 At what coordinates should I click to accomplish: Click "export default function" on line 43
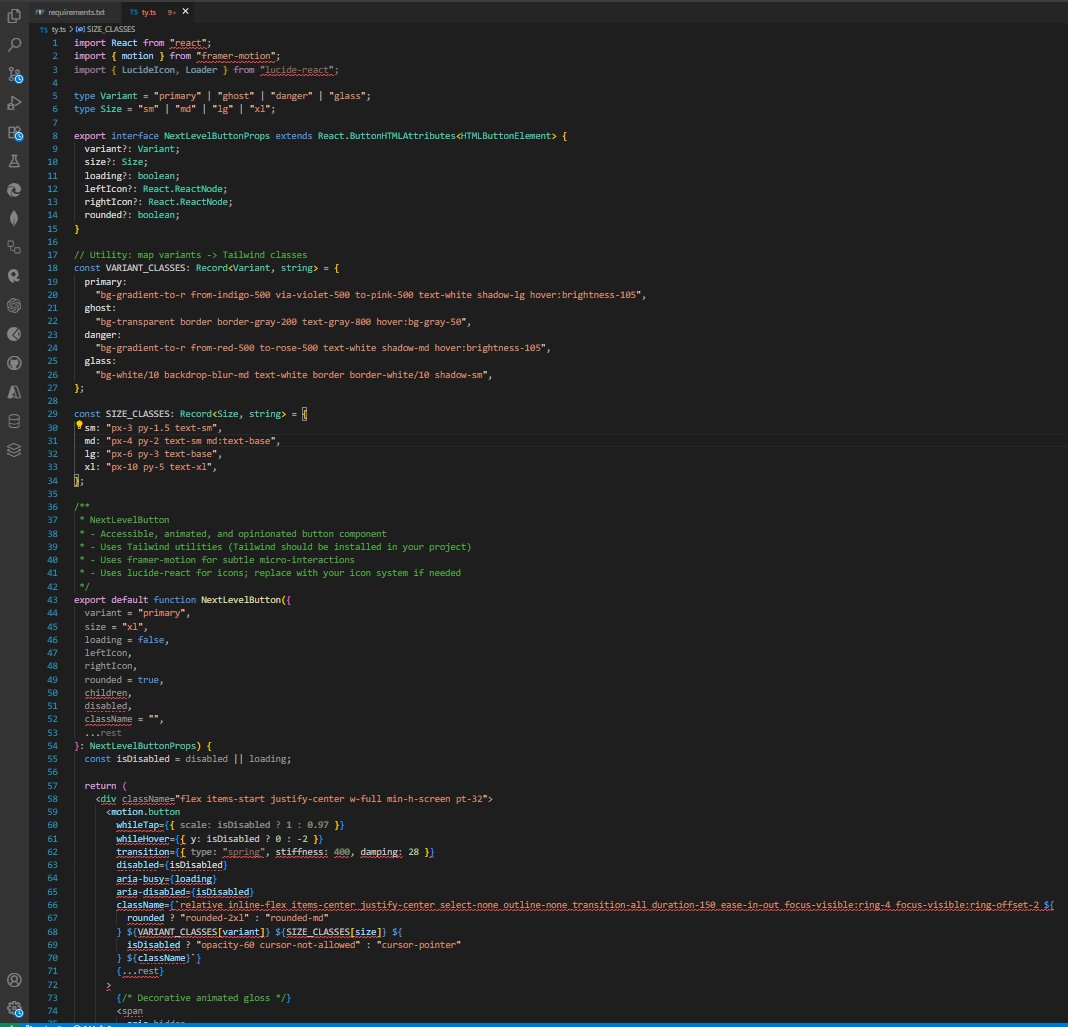pos(135,600)
